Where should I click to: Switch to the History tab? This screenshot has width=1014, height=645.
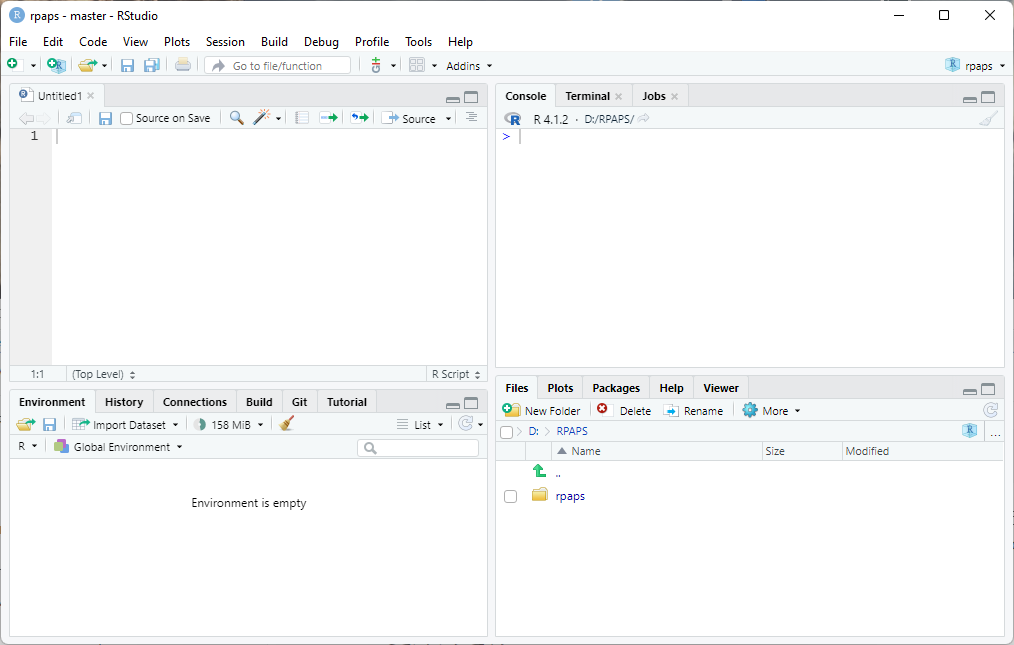tap(124, 402)
